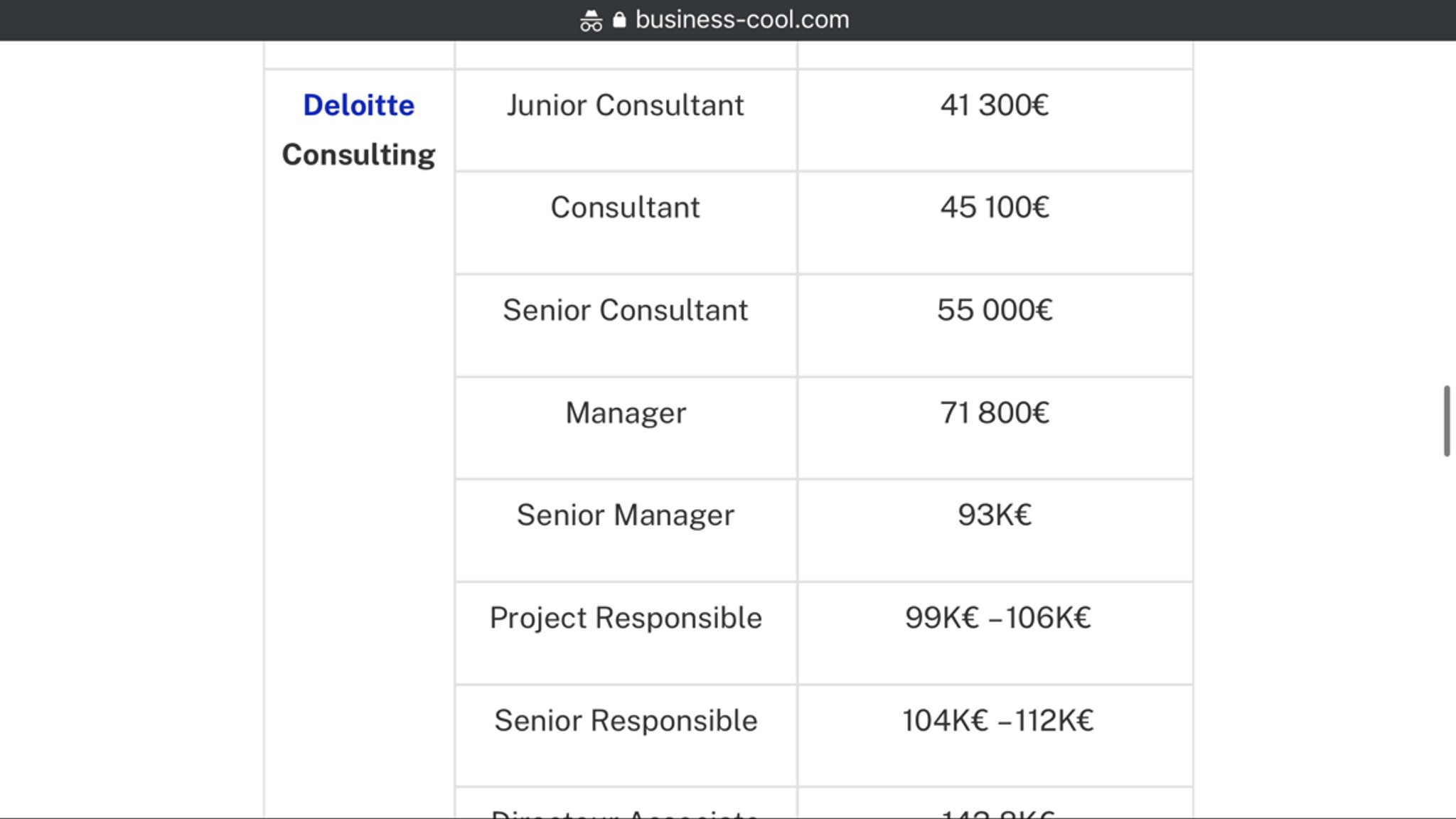Select the 71 800€ salary value
This screenshot has width=1456, height=819.
click(995, 412)
